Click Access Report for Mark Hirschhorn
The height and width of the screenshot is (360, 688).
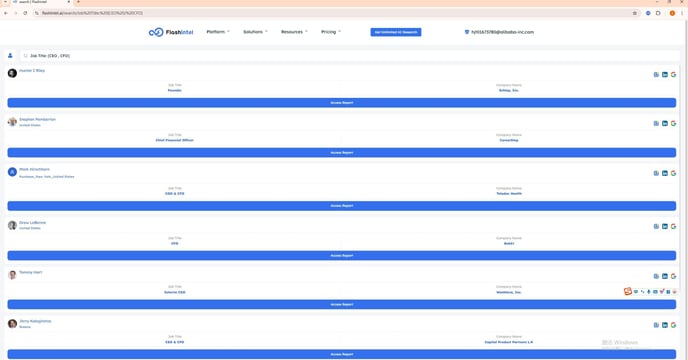pyautogui.click(x=342, y=206)
